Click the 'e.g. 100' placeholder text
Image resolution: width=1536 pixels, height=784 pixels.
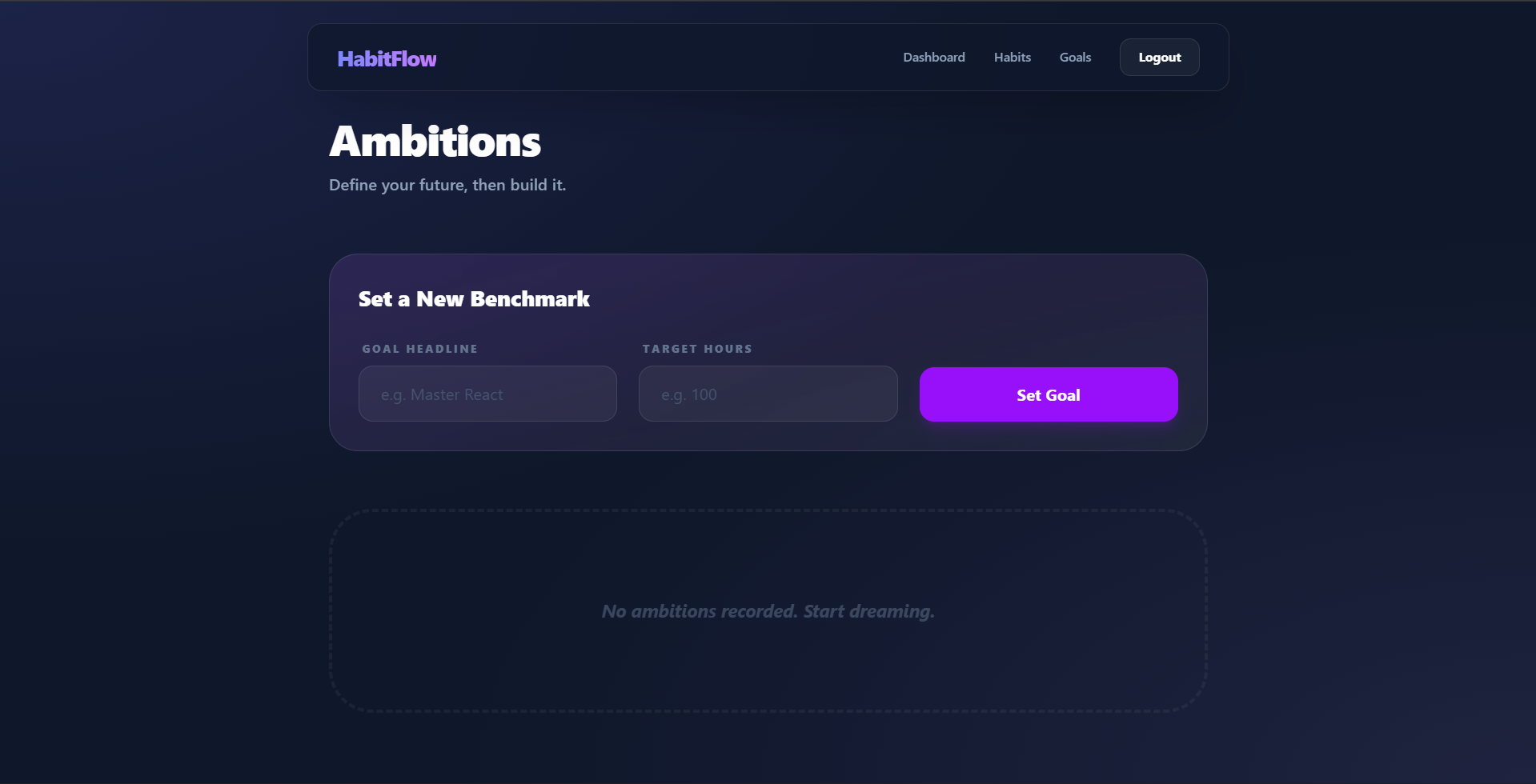click(688, 394)
